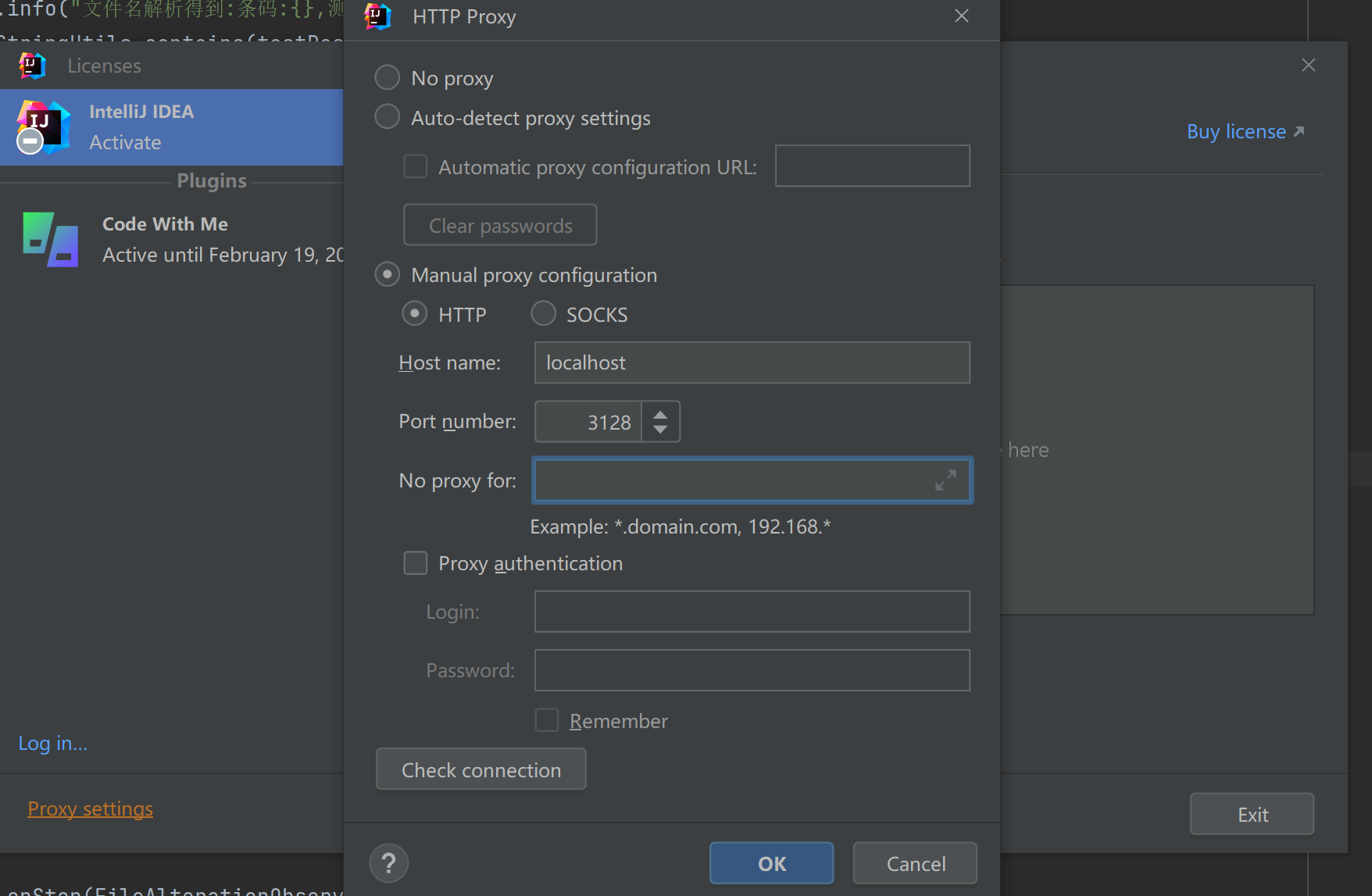Image resolution: width=1372 pixels, height=896 pixels.
Task: Close the HTTP Proxy dialog
Action: click(962, 16)
